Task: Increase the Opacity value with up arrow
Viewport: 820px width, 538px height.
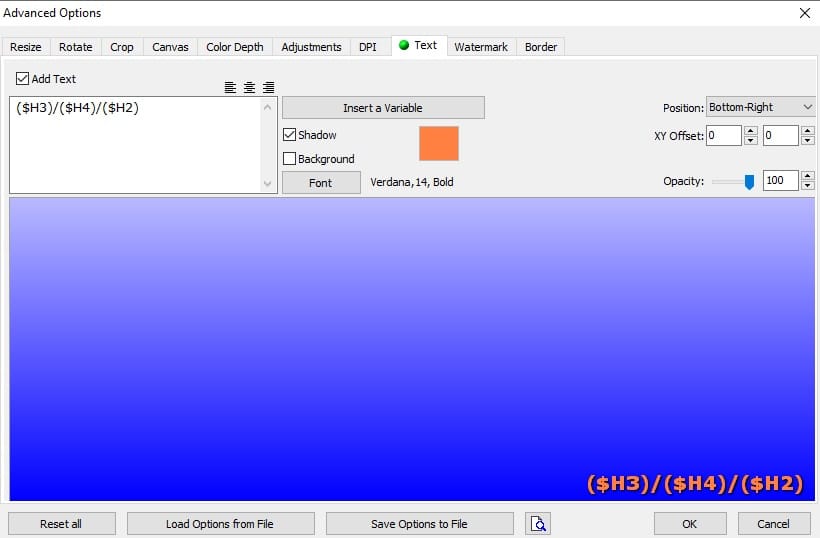Action: coord(808,176)
